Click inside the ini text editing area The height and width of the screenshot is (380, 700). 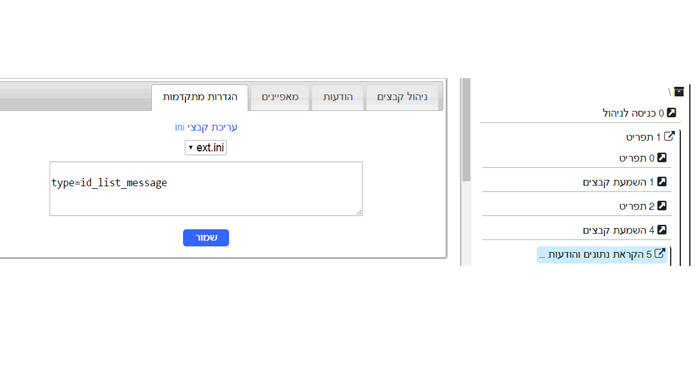coord(206,188)
